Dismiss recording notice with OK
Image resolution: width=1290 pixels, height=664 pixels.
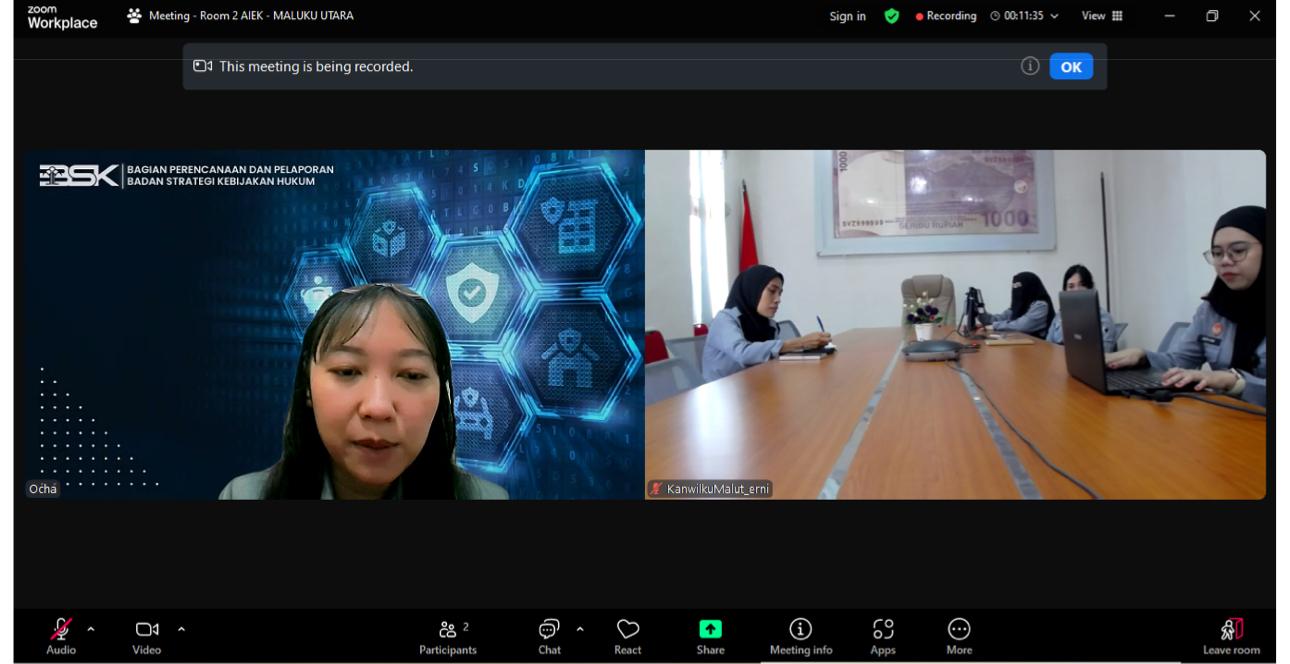click(1071, 67)
